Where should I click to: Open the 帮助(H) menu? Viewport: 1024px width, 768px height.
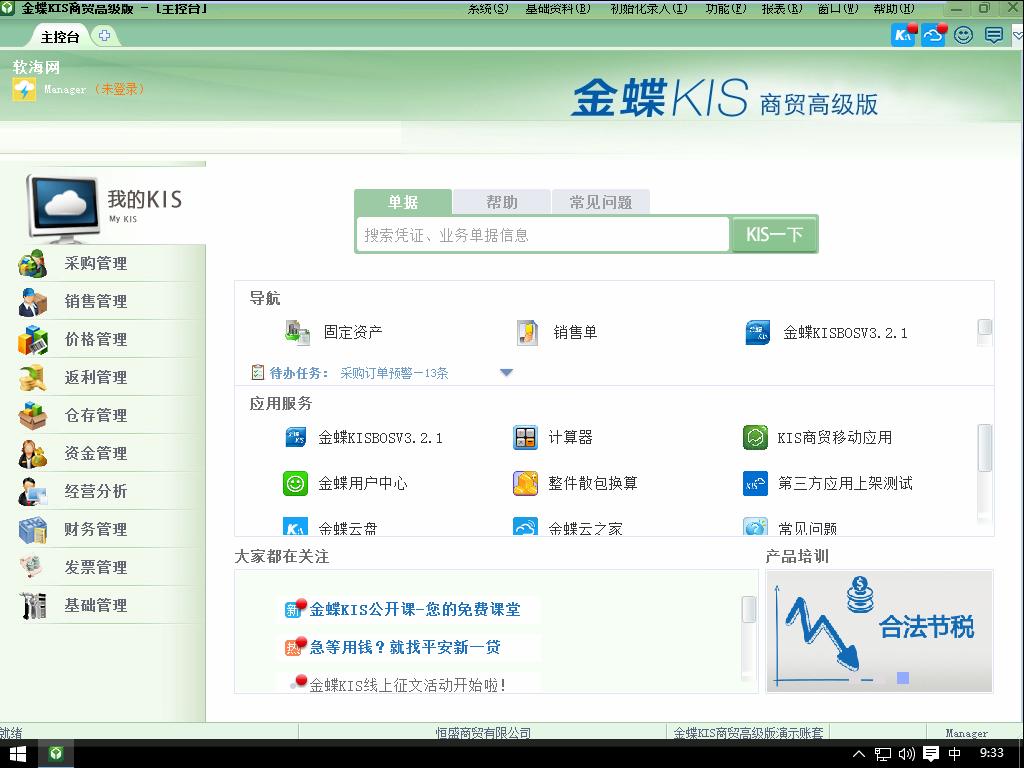pyautogui.click(x=894, y=8)
